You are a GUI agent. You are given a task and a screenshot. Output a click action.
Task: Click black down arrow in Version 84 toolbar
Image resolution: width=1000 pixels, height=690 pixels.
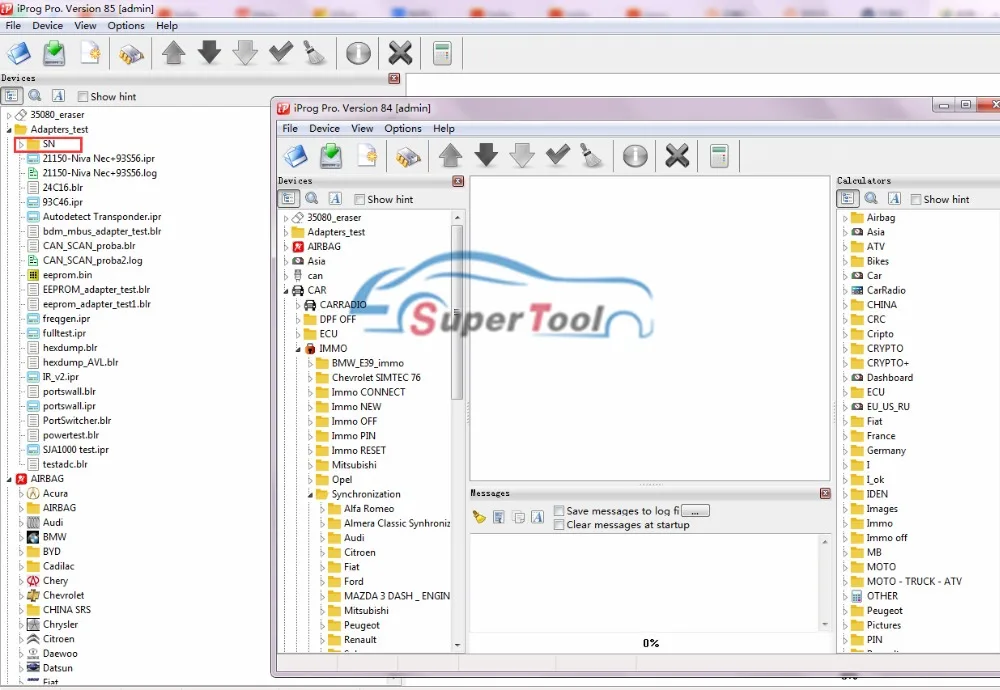tap(486, 156)
